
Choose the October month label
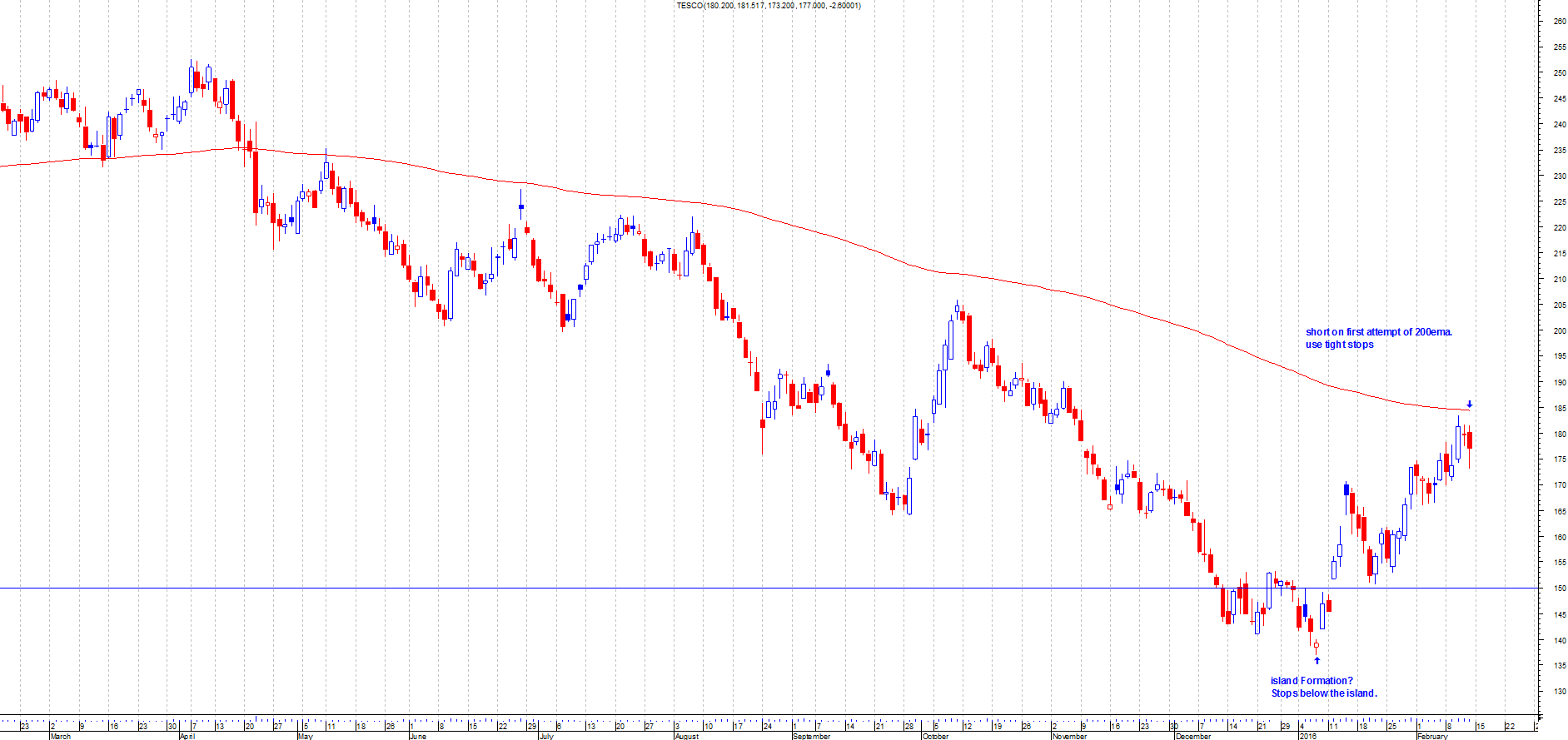pyautogui.click(x=935, y=736)
